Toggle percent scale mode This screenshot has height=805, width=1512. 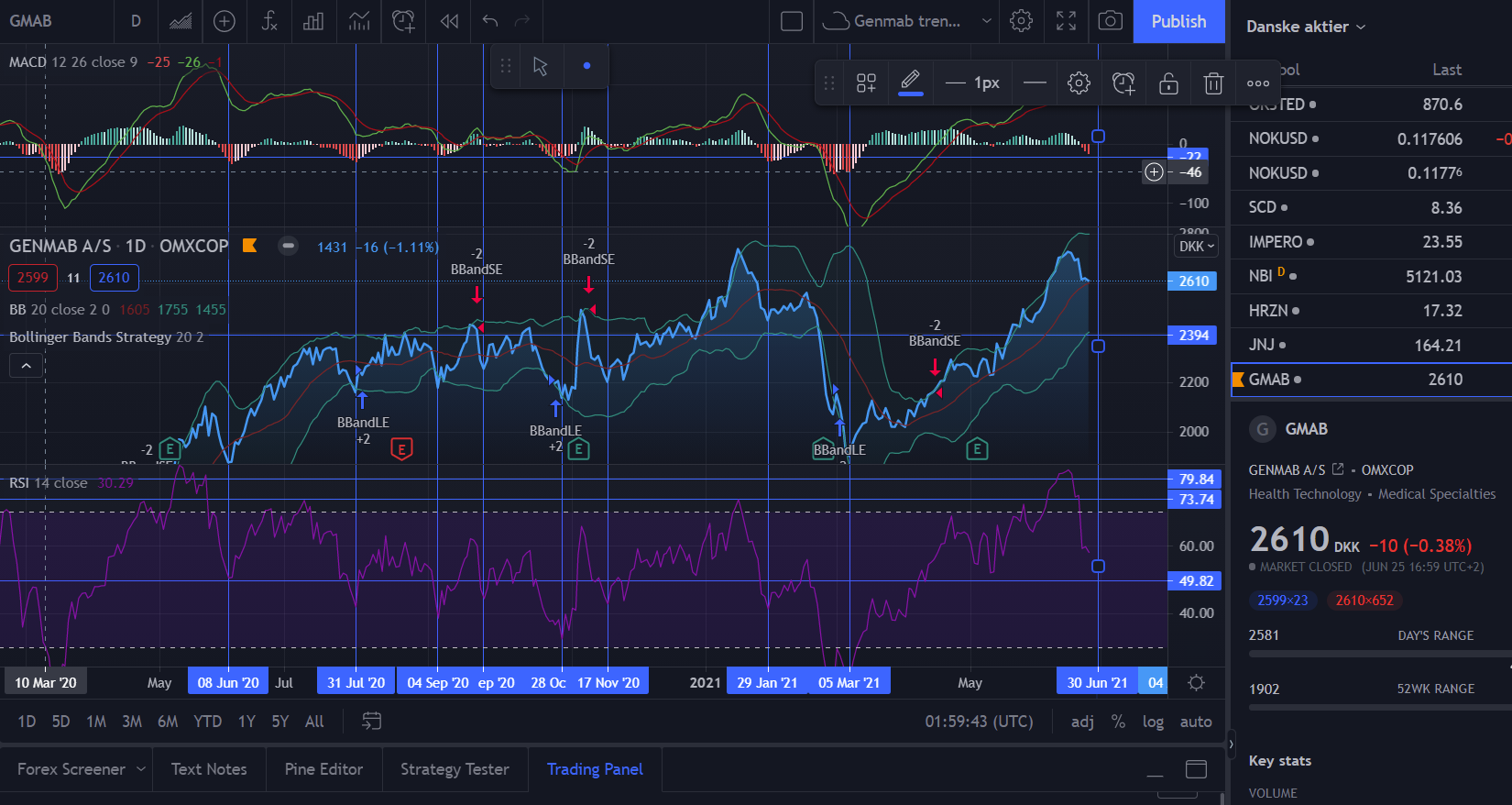pyautogui.click(x=1118, y=722)
